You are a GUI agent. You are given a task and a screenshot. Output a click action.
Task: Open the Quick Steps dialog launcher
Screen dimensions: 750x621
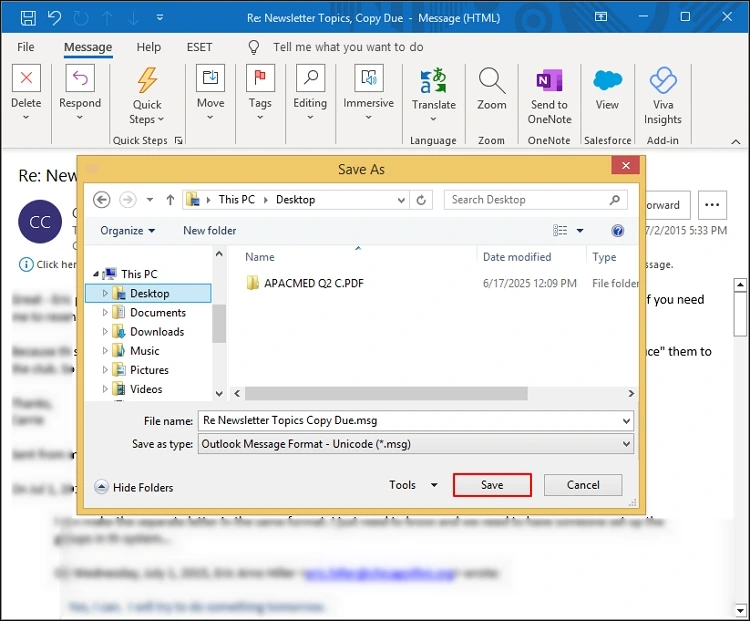178,140
